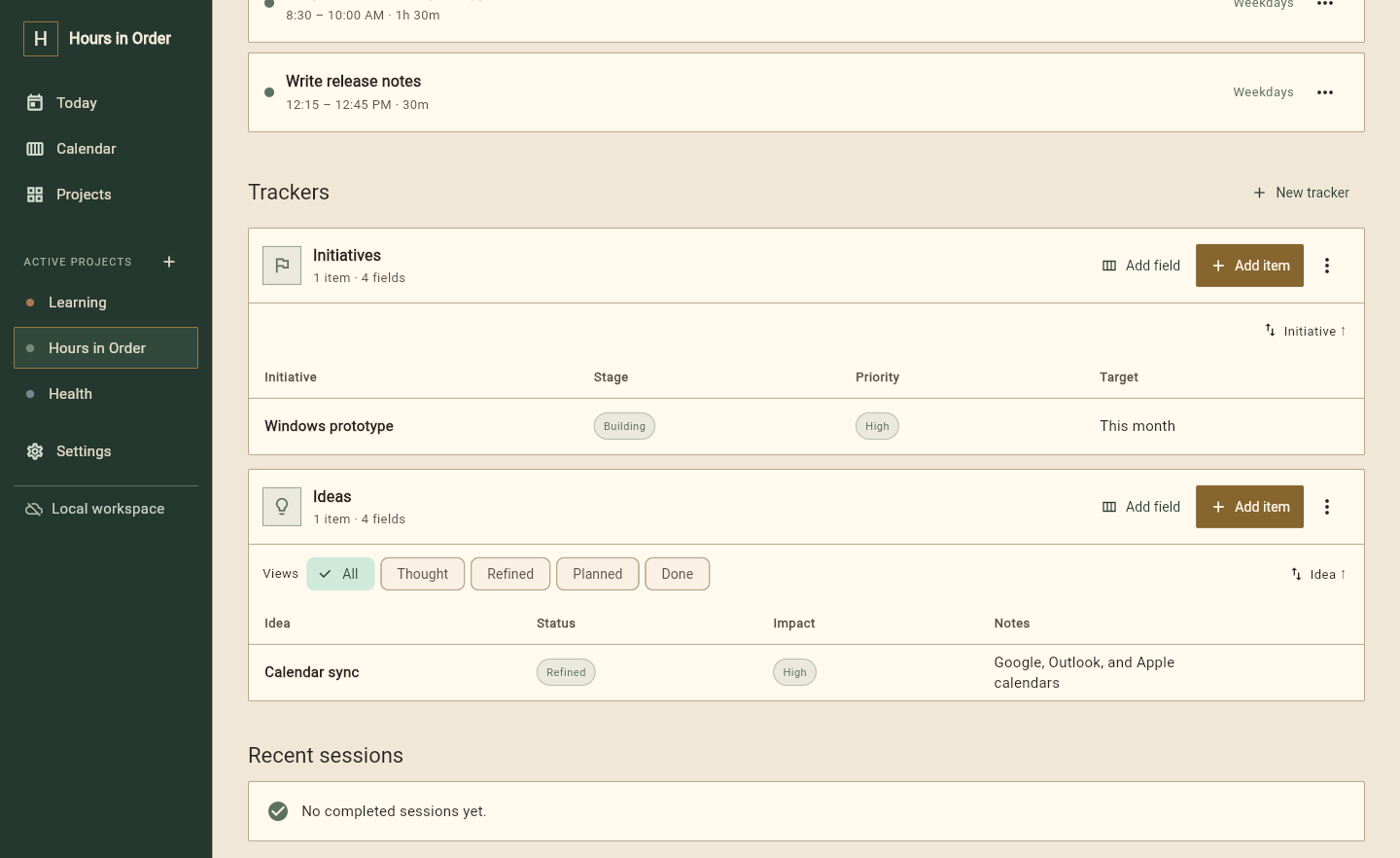Open the Initiatives tracker kebab menu
The height and width of the screenshot is (858, 1400).
1327,266
